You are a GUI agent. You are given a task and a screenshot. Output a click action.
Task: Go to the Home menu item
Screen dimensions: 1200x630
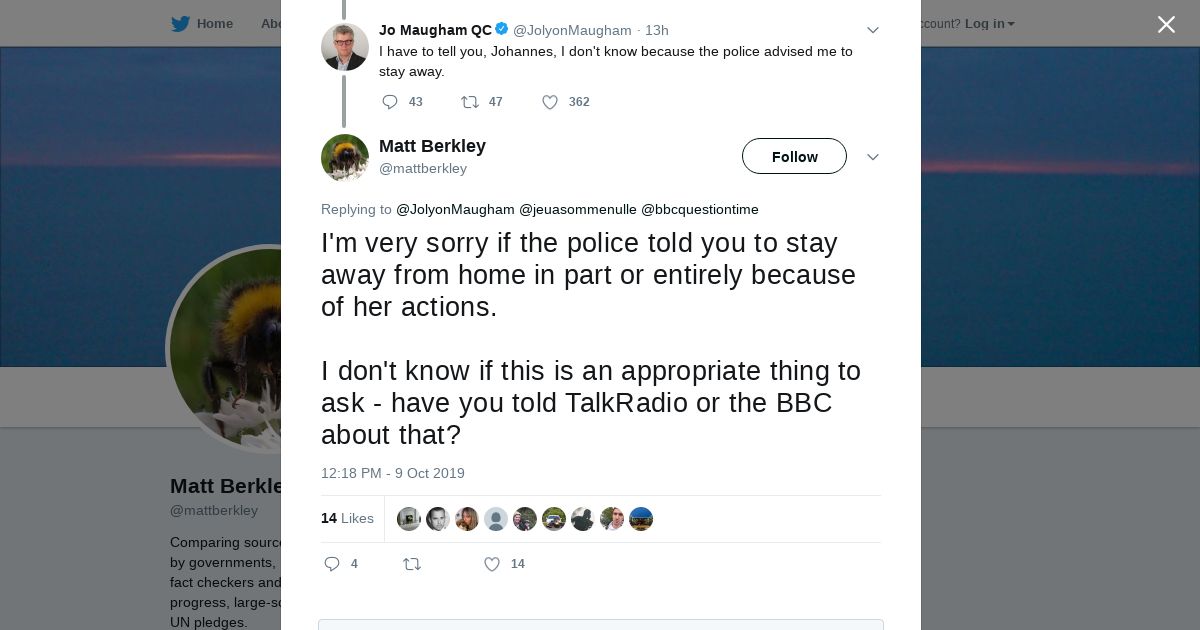[214, 24]
